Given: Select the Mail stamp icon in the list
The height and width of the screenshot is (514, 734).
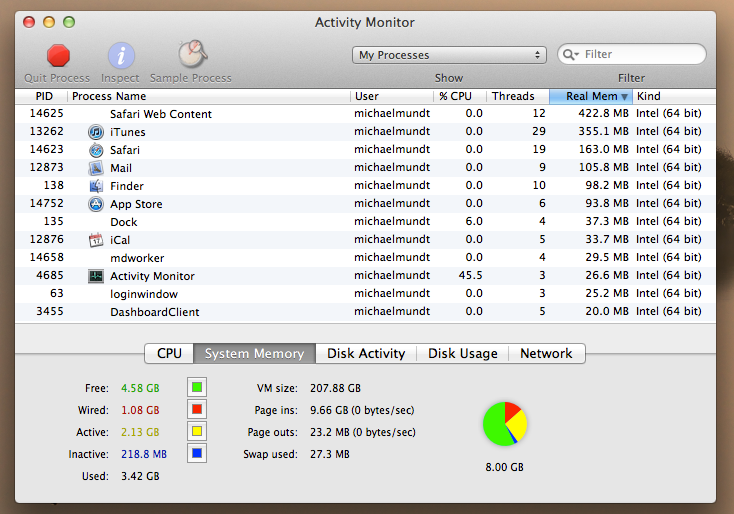Looking at the screenshot, I should click(96, 168).
